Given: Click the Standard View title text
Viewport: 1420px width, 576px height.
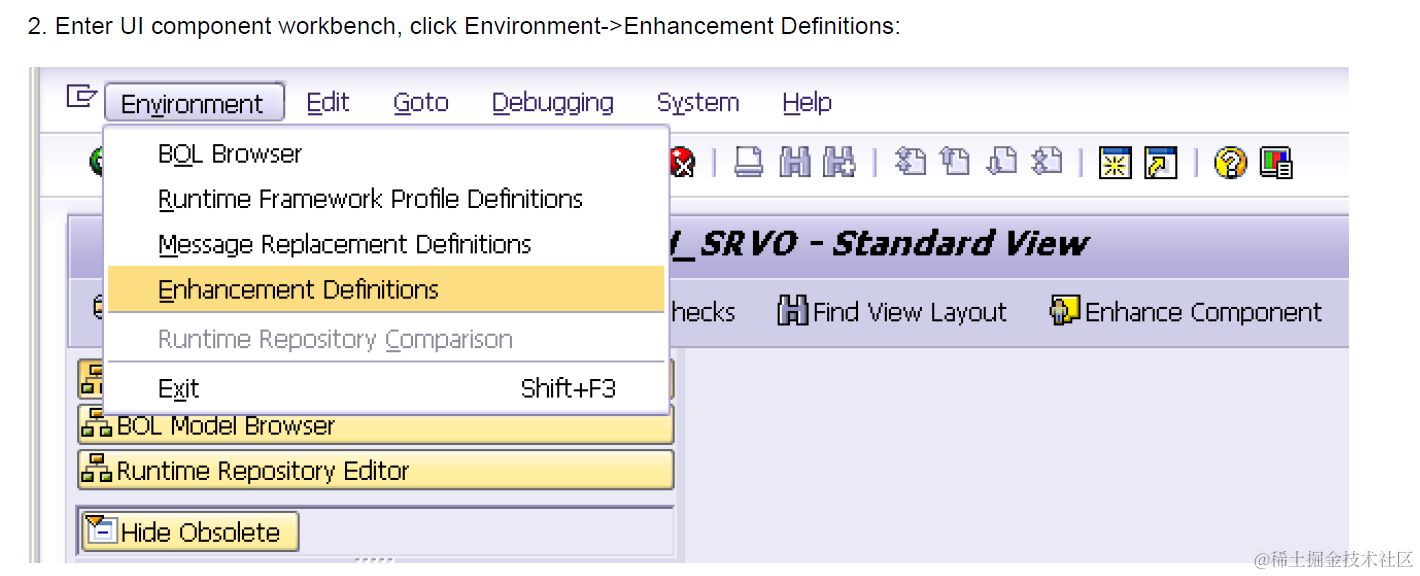Looking at the screenshot, I should pos(960,243).
